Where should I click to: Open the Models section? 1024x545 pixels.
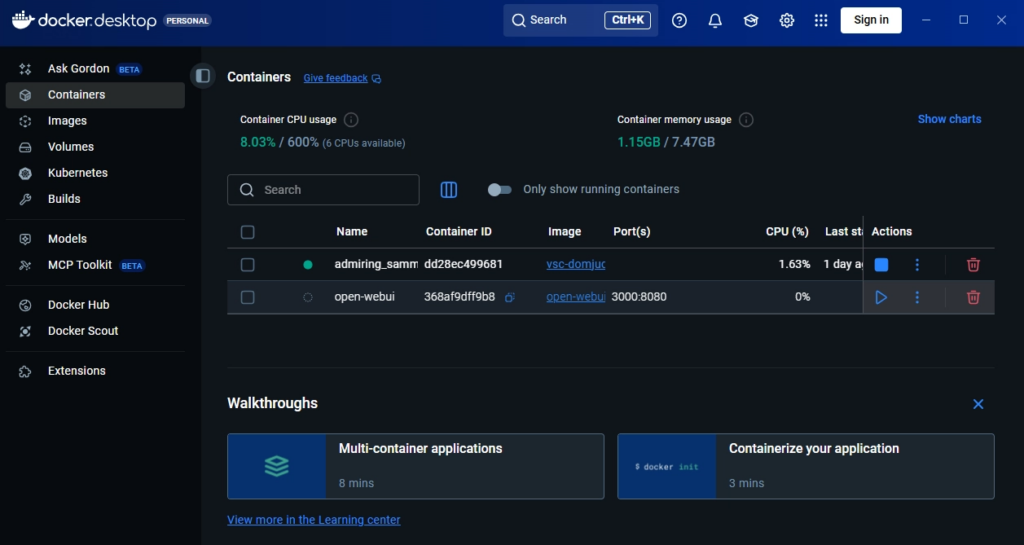click(95, 239)
